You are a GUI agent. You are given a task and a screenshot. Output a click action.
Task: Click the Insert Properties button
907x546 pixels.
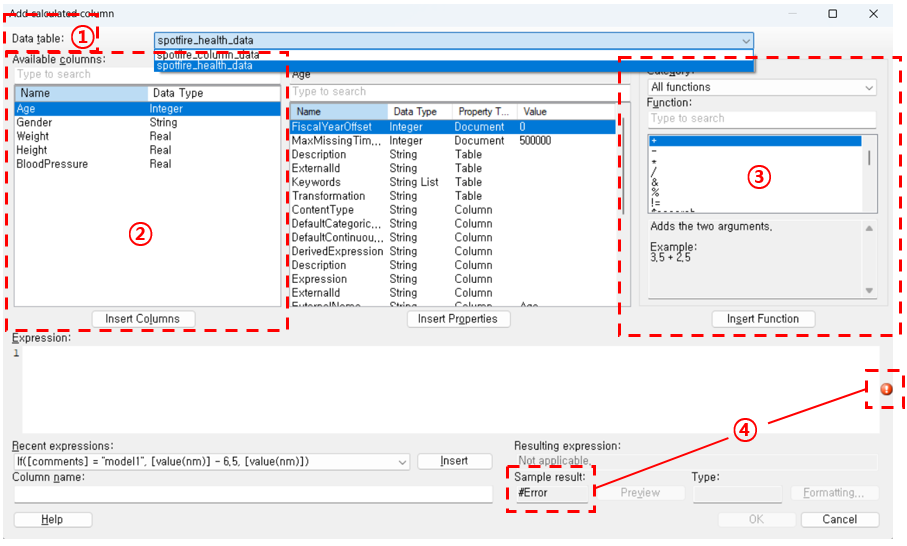[458, 319]
